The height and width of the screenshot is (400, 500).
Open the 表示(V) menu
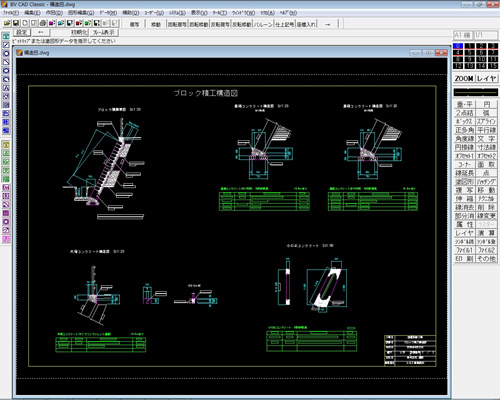[x=199, y=13]
